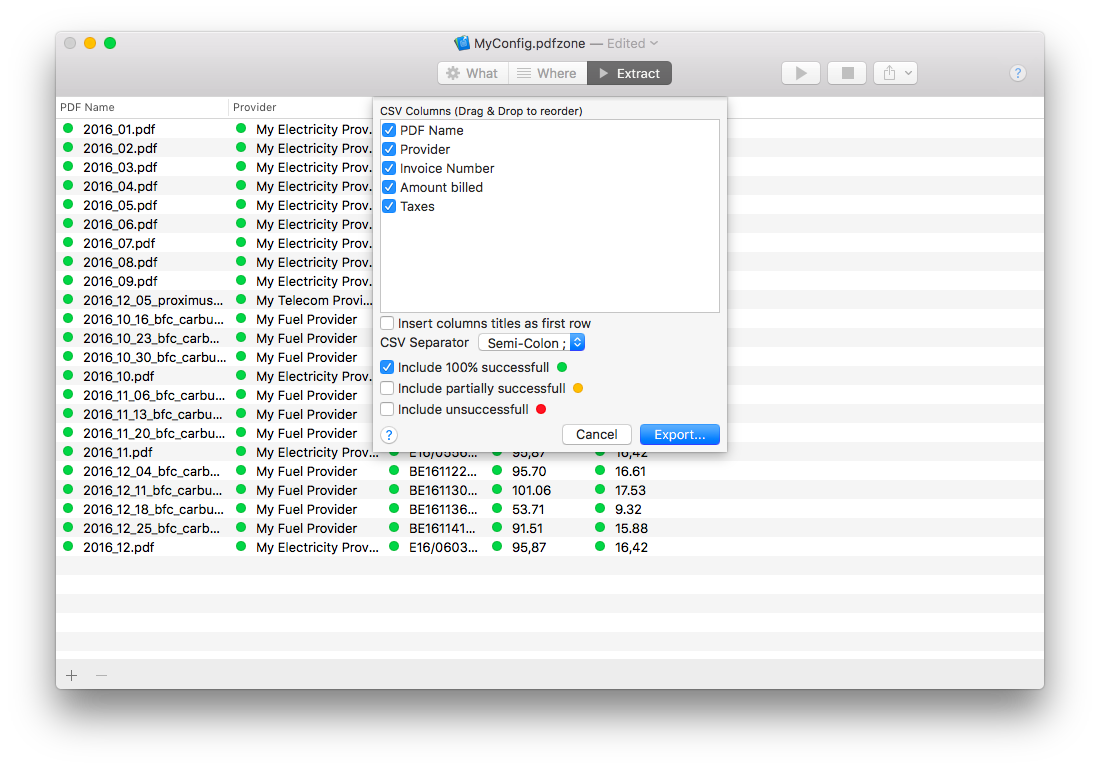Check 'Include partially successfull' option
The height and width of the screenshot is (769, 1100).
[x=386, y=388]
